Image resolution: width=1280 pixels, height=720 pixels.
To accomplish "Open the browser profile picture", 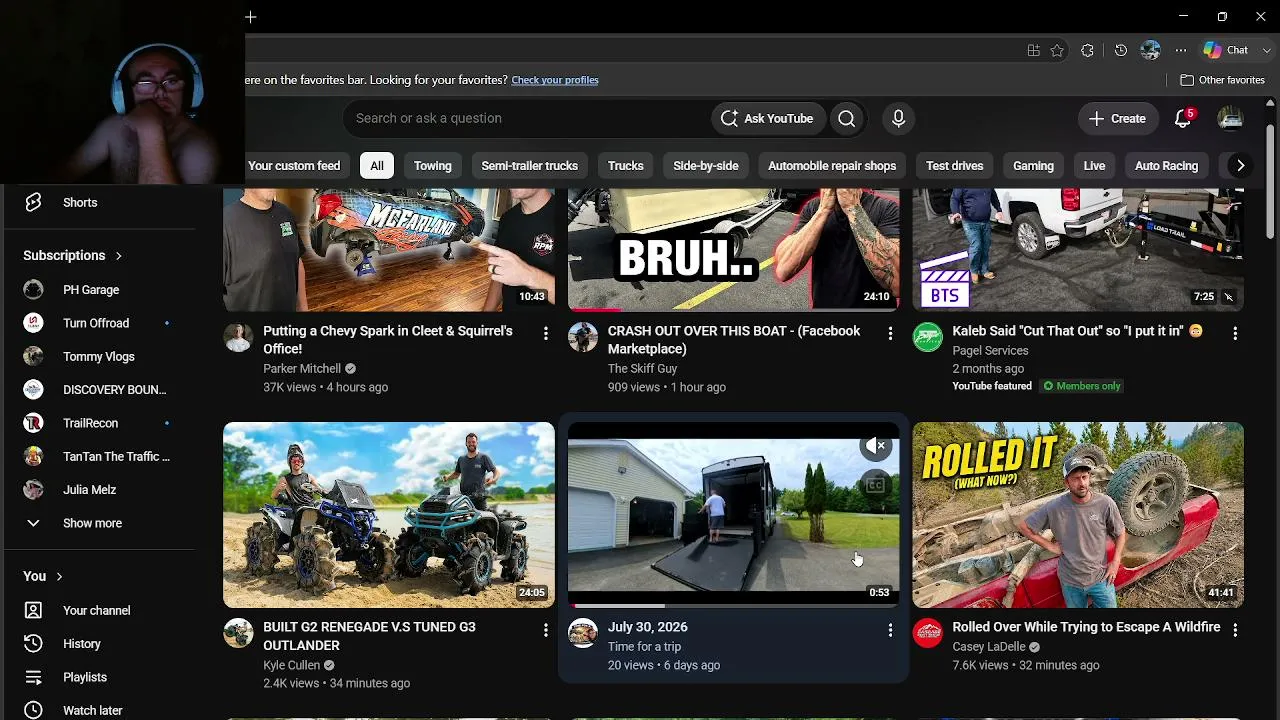I will (x=1150, y=50).
